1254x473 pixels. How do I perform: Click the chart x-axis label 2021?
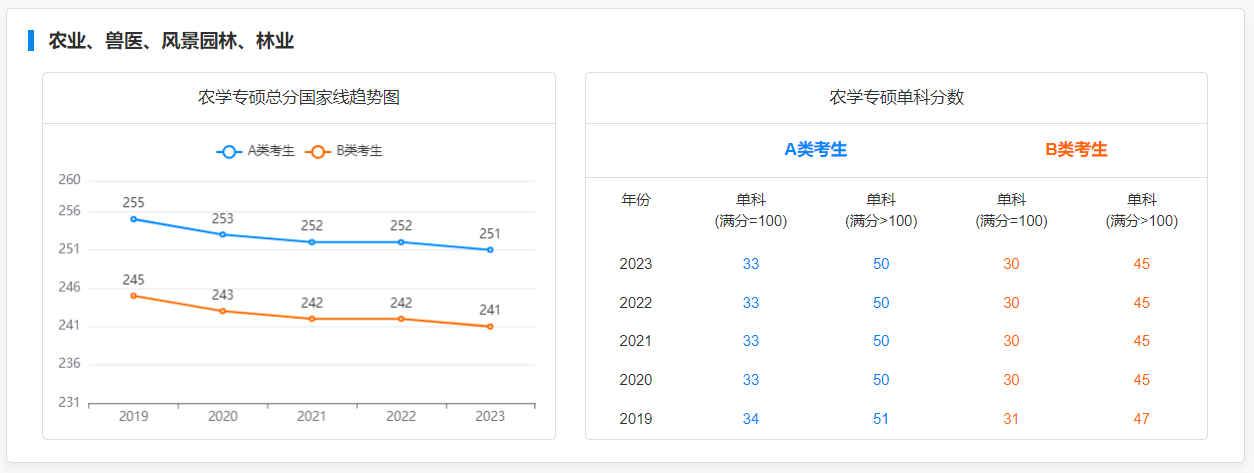pos(312,416)
